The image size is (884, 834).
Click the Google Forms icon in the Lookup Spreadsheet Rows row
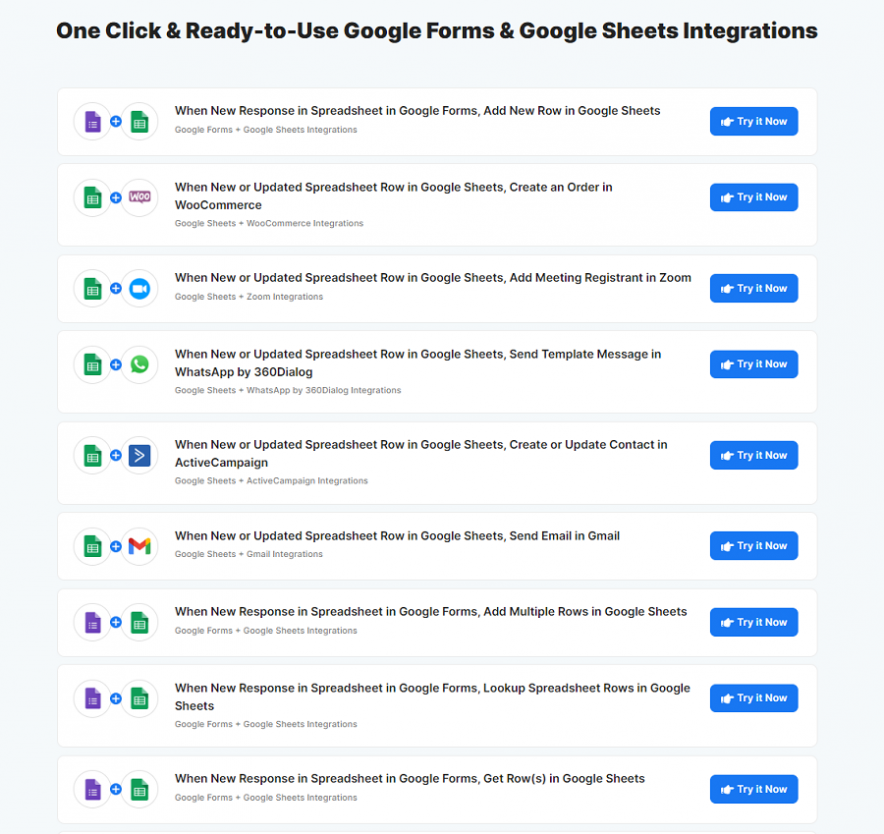click(x=92, y=698)
